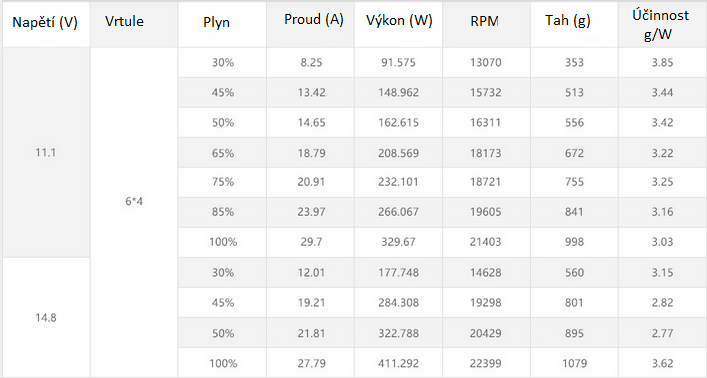
Task: Select the 13070 RPM cell
Action: [486, 62]
